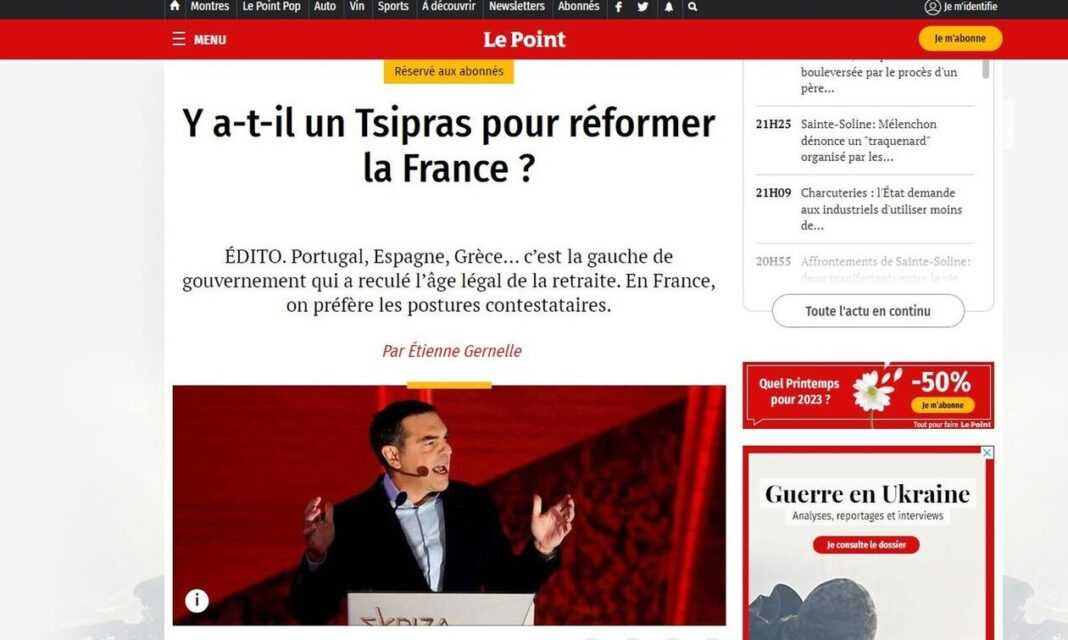This screenshot has height=640, width=1068.
Task: Expand the À découvrir menu
Action: 448,7
